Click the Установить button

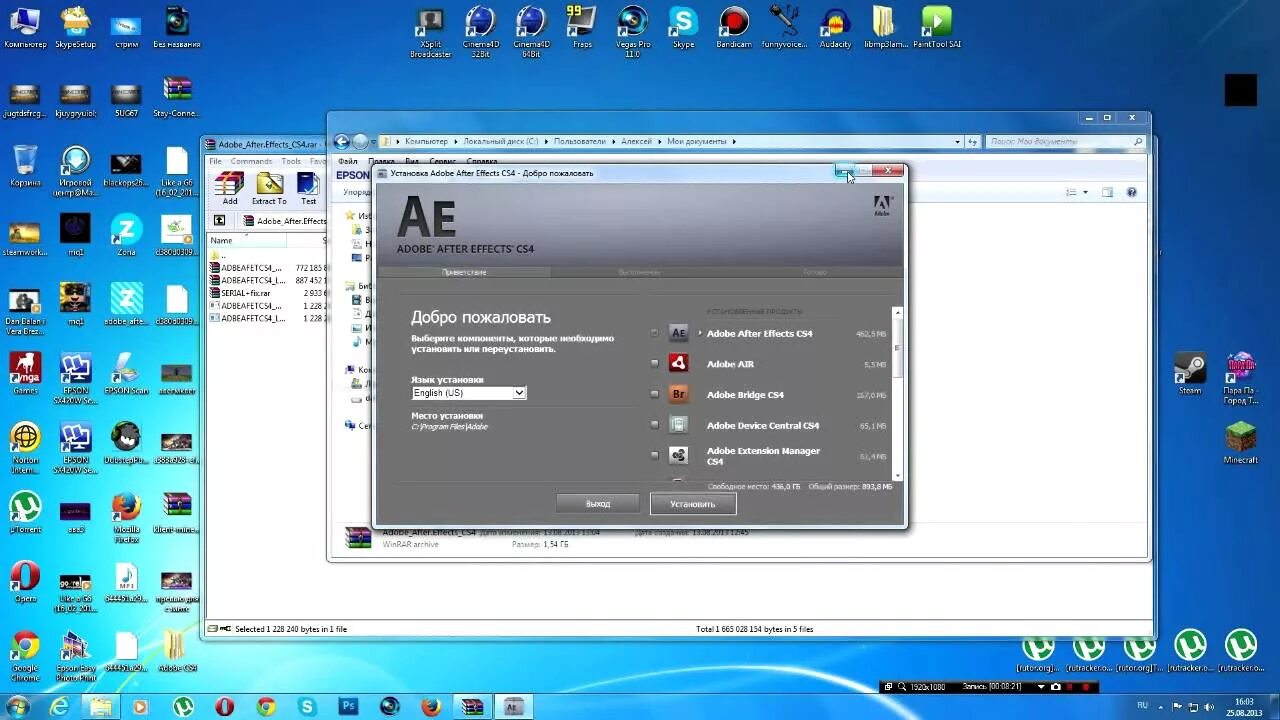point(693,504)
